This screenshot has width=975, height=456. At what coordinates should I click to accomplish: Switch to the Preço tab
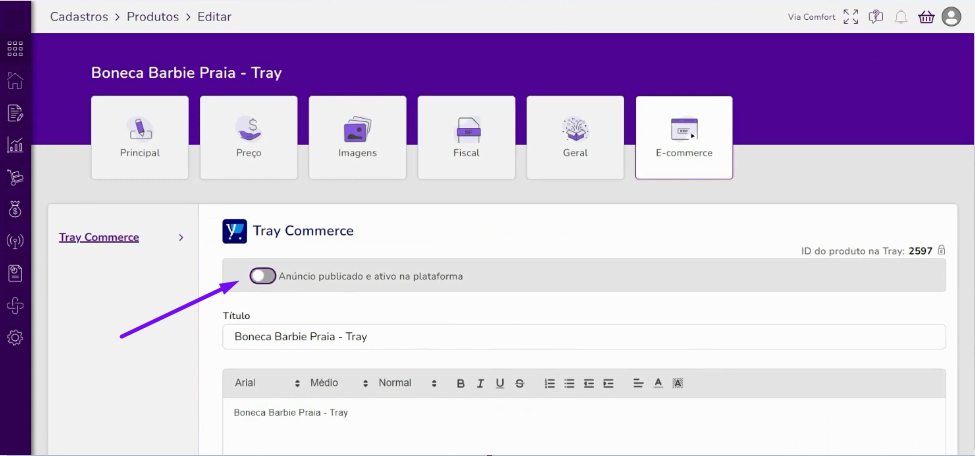(249, 137)
